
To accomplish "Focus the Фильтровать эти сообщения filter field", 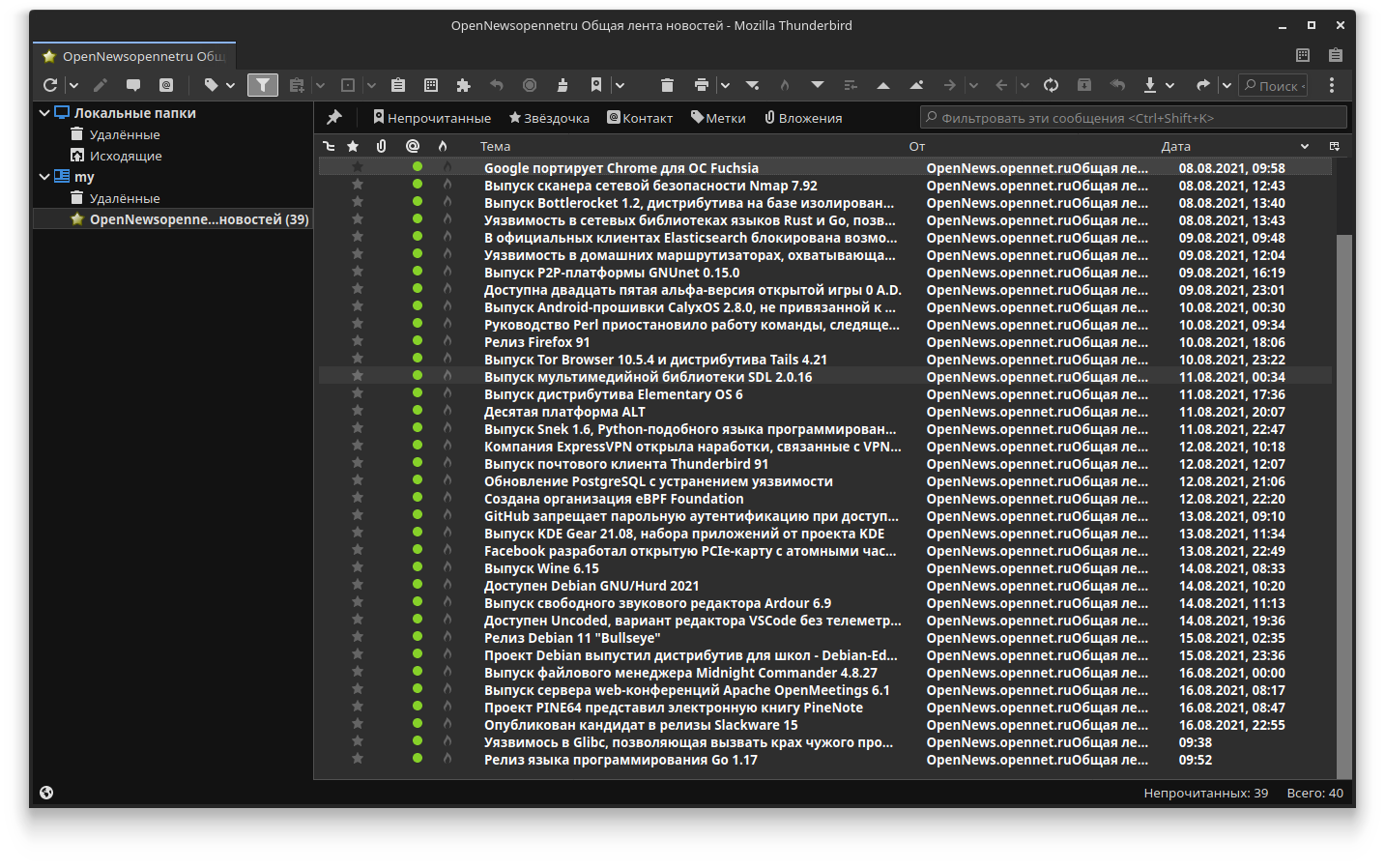I will point(1133,117).
